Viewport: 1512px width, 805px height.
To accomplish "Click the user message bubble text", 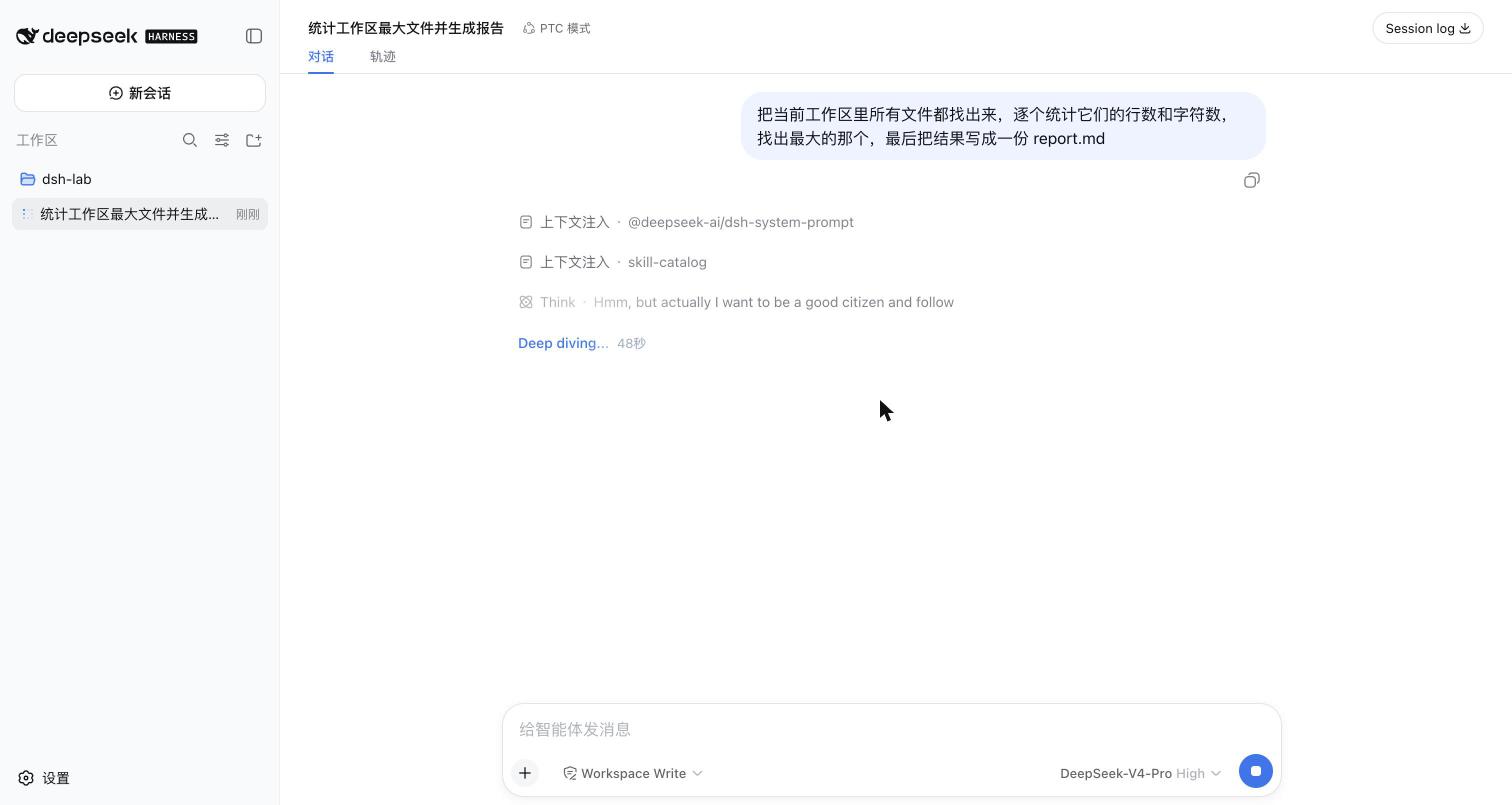I will pos(1003,126).
